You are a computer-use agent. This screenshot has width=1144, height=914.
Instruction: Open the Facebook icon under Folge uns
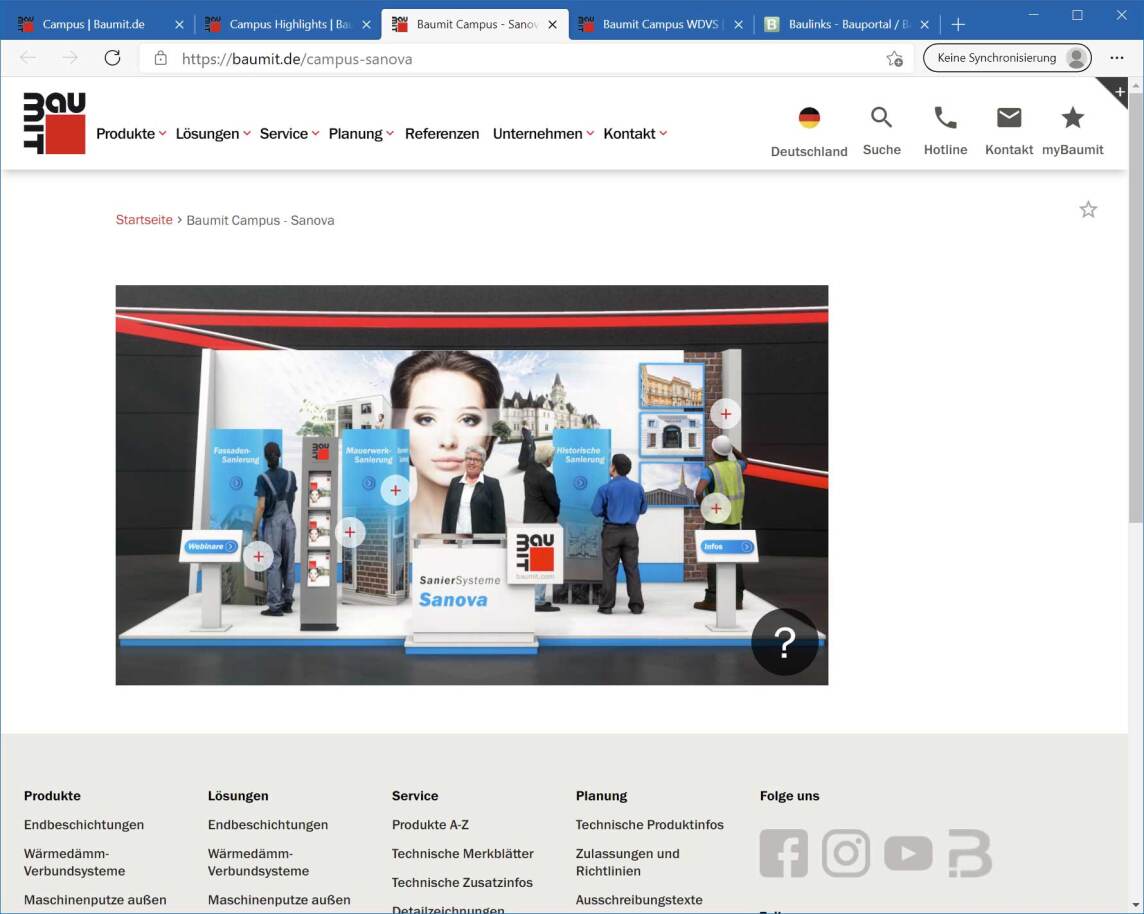click(784, 853)
